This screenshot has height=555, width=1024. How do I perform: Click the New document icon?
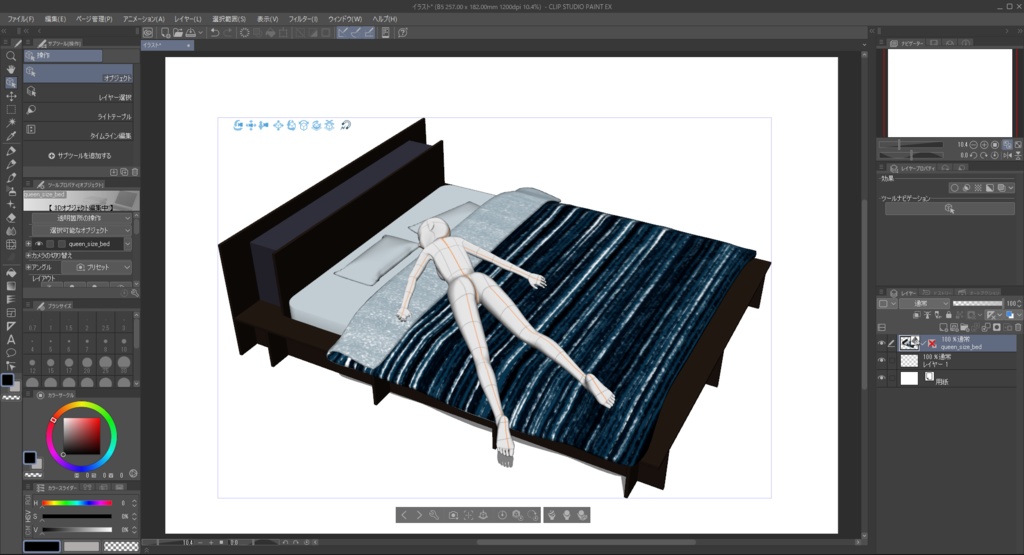165,33
